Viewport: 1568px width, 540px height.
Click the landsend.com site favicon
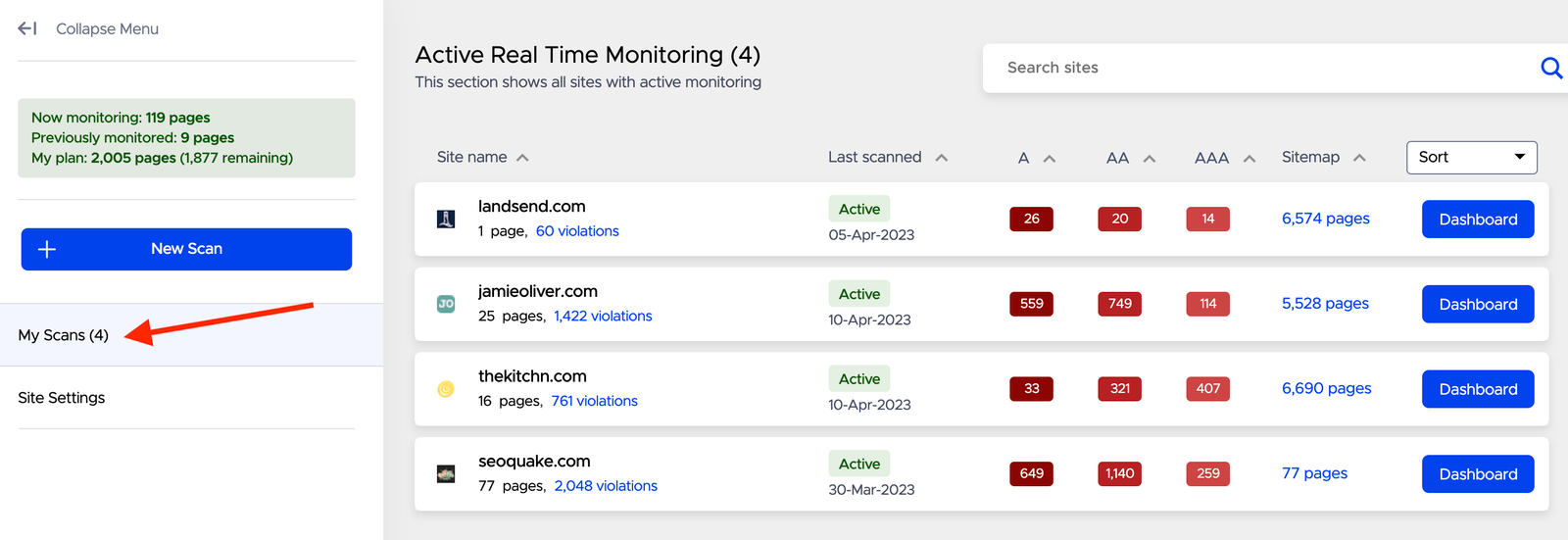click(446, 220)
